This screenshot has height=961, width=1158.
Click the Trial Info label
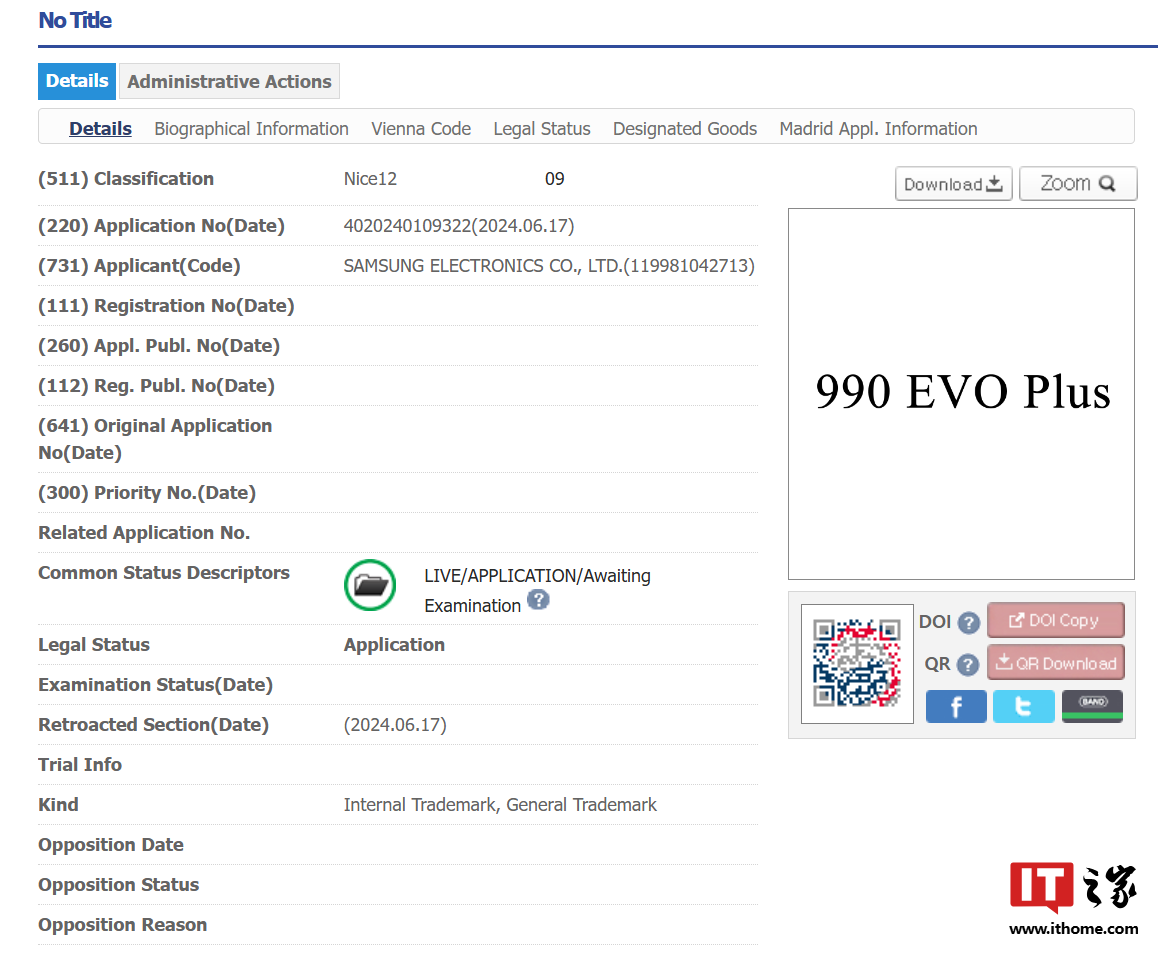tap(80, 765)
